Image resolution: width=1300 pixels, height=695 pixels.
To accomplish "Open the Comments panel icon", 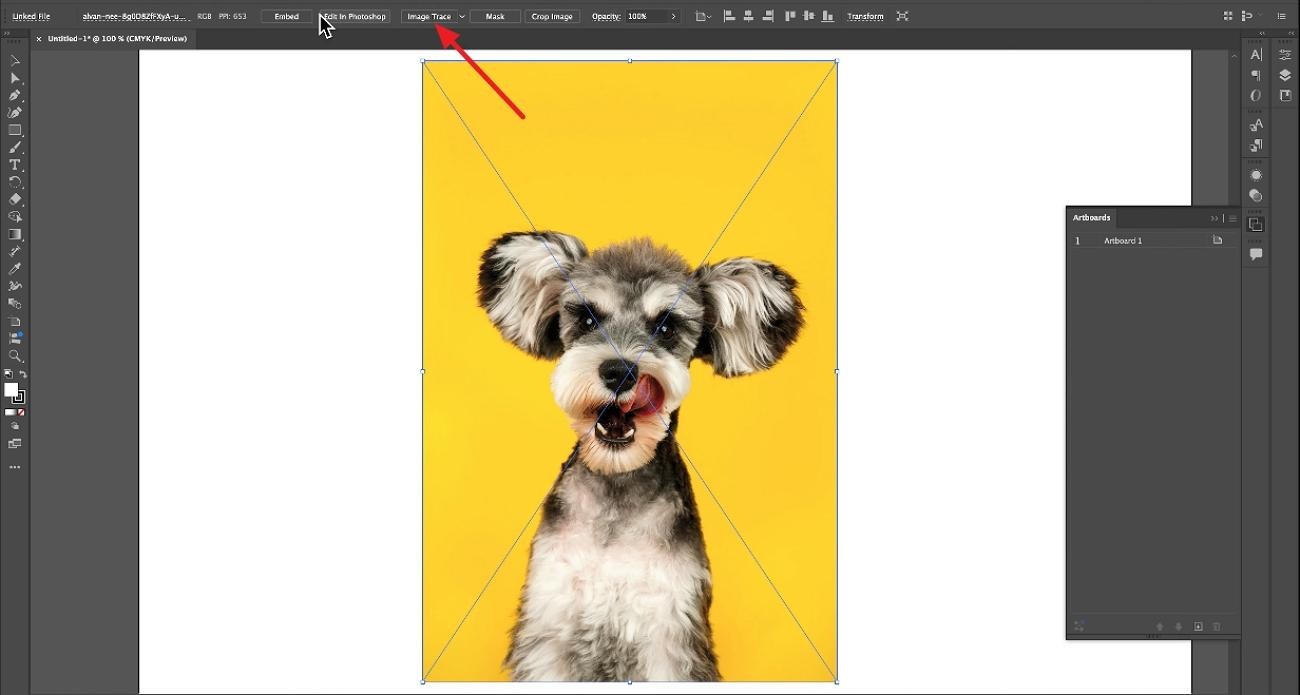I will coord(1256,254).
